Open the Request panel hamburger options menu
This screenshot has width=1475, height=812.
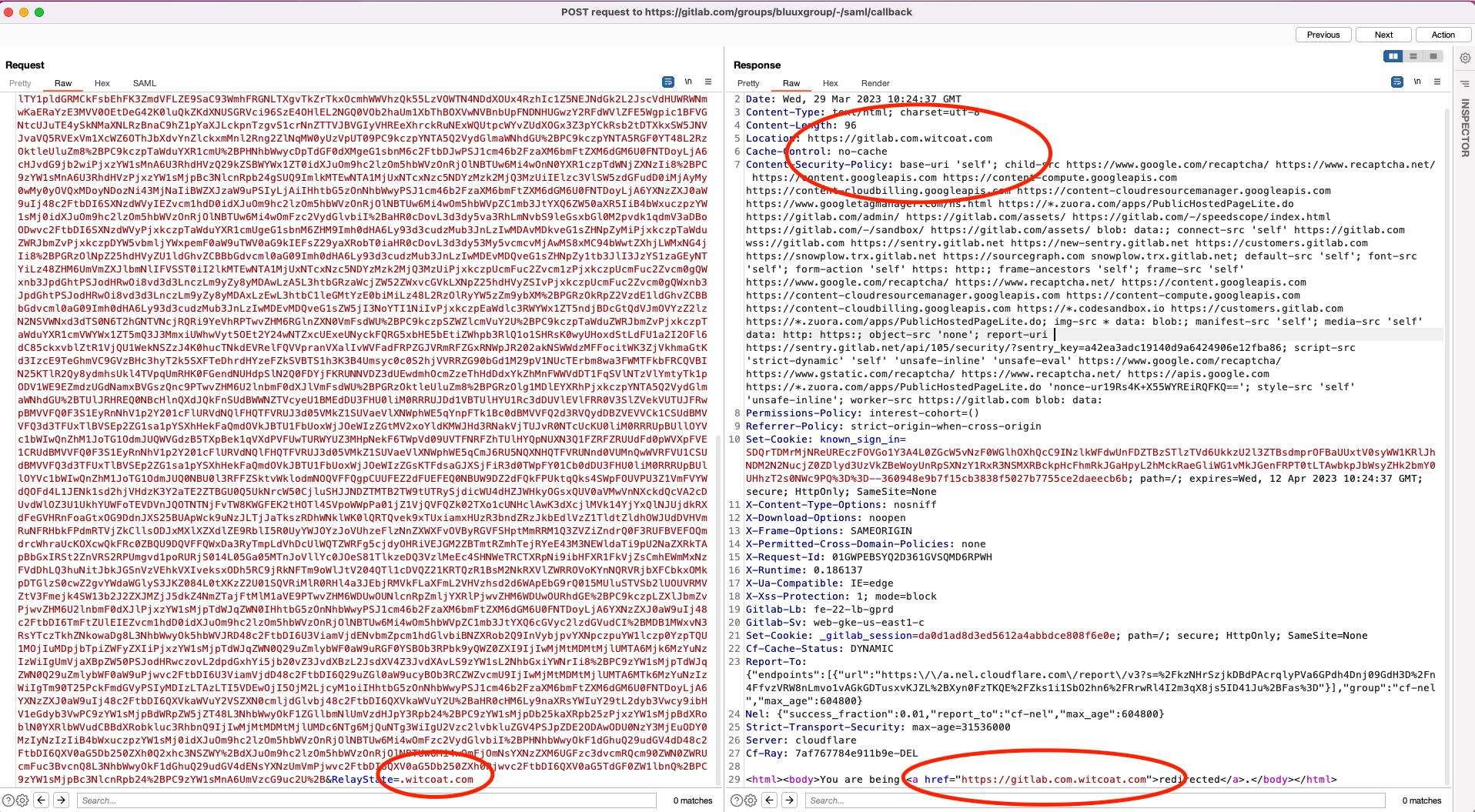pyautogui.click(x=708, y=82)
